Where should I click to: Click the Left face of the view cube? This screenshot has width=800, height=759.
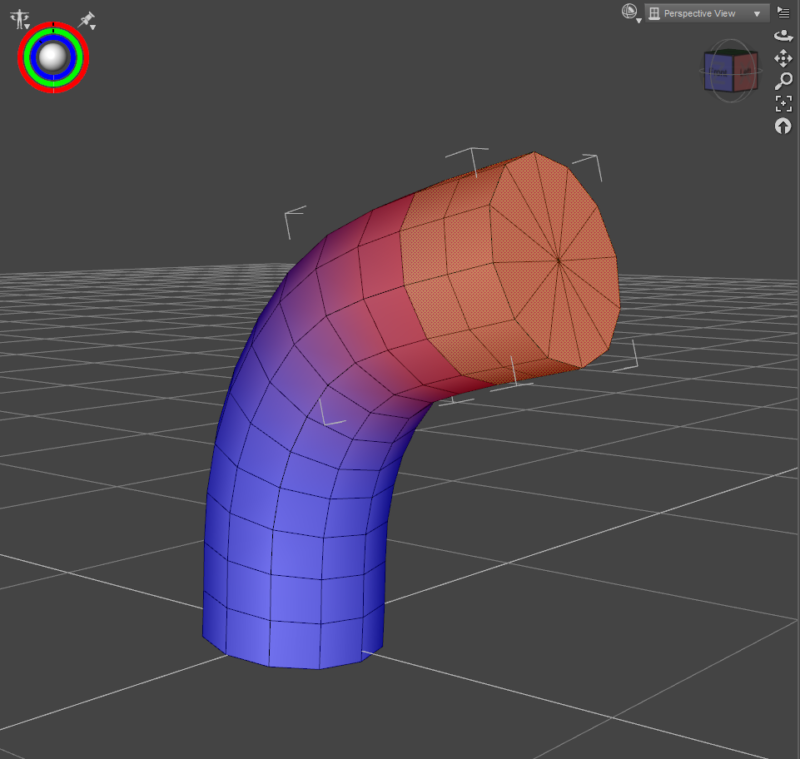745,72
